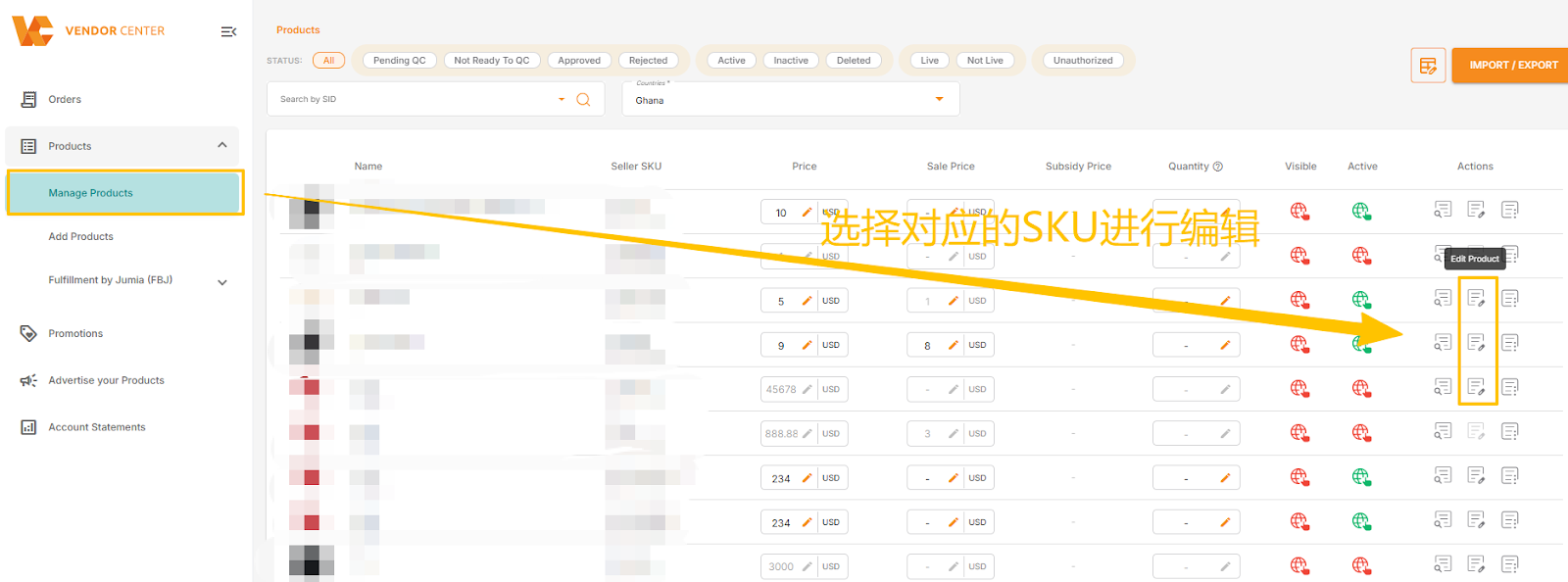This screenshot has width=1568, height=582.
Task: Click the table edit icon beside Import/Export
Action: [x=1428, y=66]
